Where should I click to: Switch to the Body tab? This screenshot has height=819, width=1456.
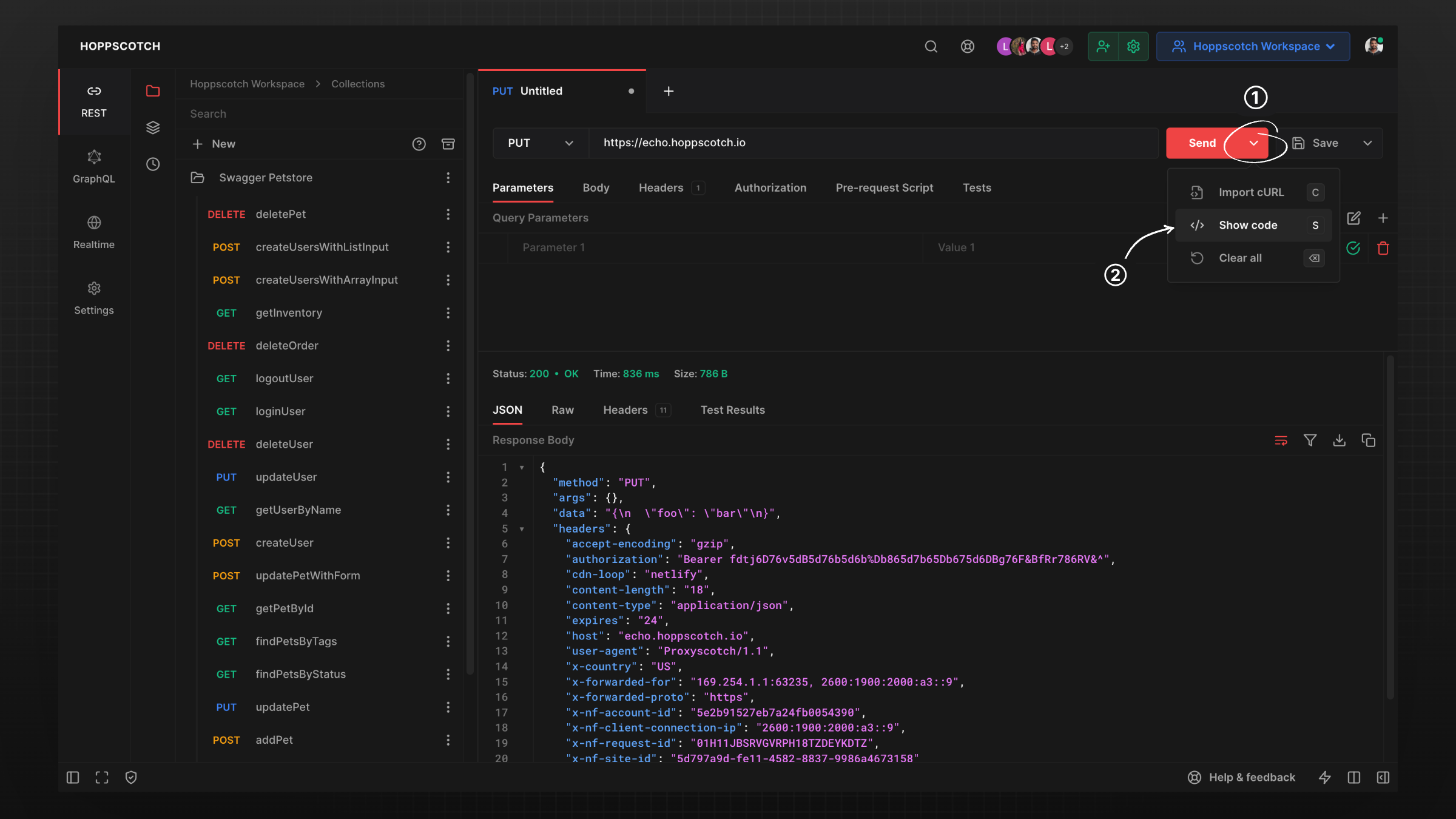pyautogui.click(x=596, y=187)
